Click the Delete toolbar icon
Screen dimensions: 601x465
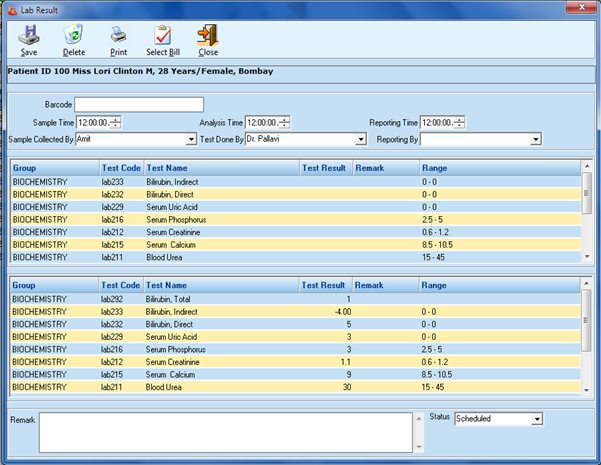coord(73,36)
